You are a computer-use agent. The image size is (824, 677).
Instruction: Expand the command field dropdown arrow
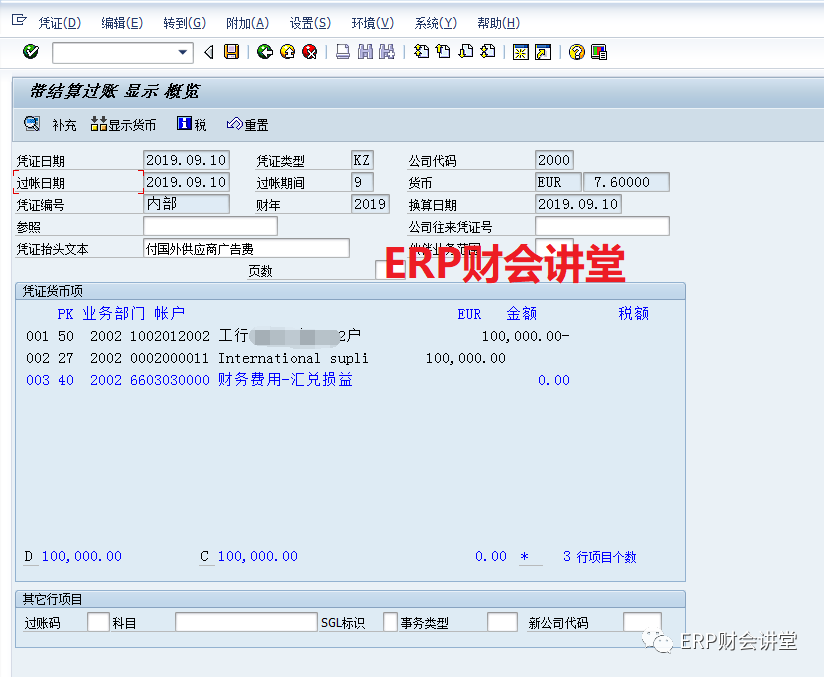pos(182,52)
